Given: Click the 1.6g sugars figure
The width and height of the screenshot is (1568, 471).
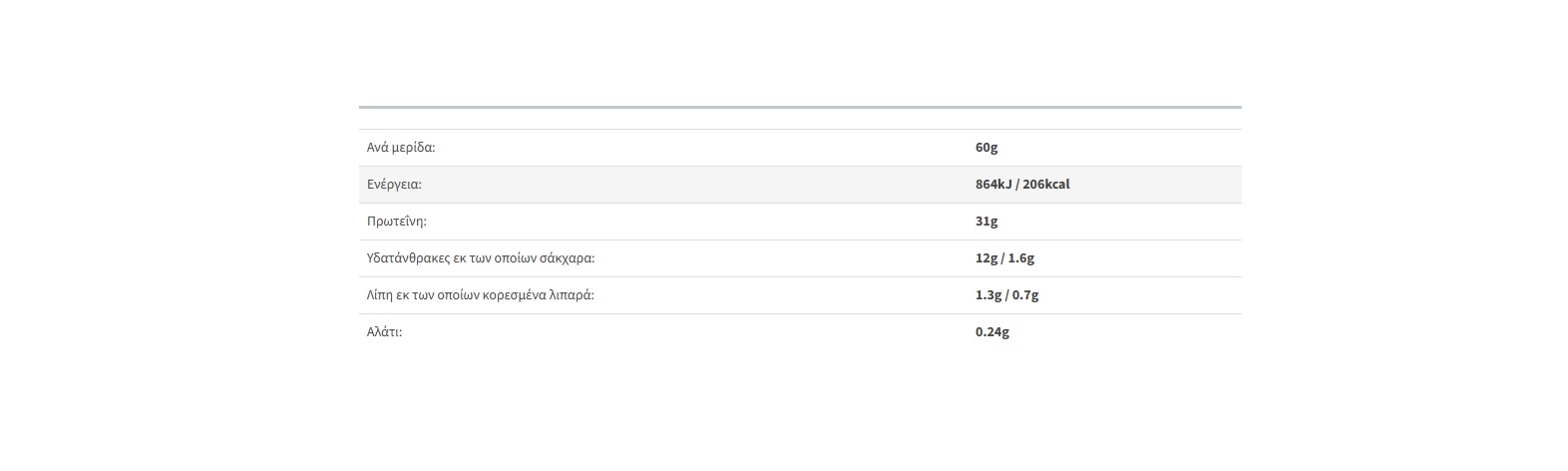Looking at the screenshot, I should (x=1021, y=258).
